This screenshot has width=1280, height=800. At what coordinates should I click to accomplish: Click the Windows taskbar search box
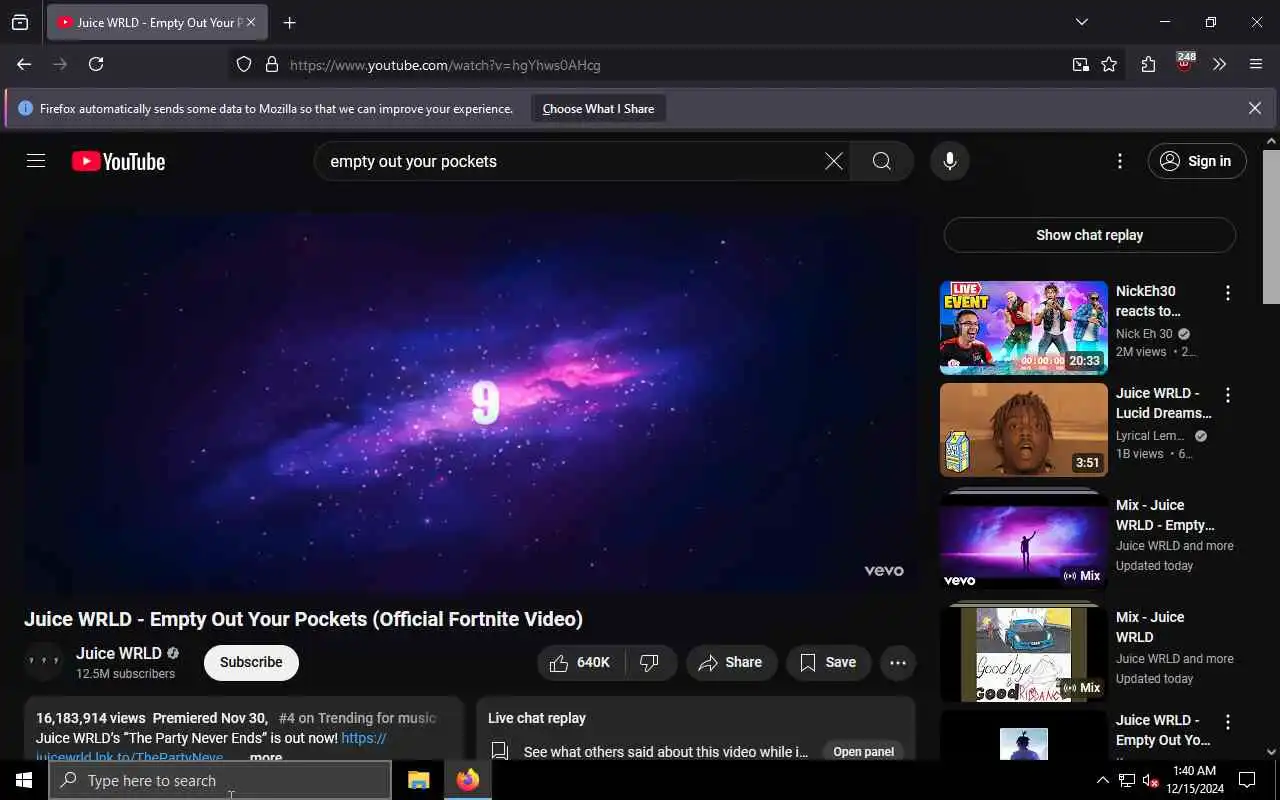pyautogui.click(x=220, y=780)
